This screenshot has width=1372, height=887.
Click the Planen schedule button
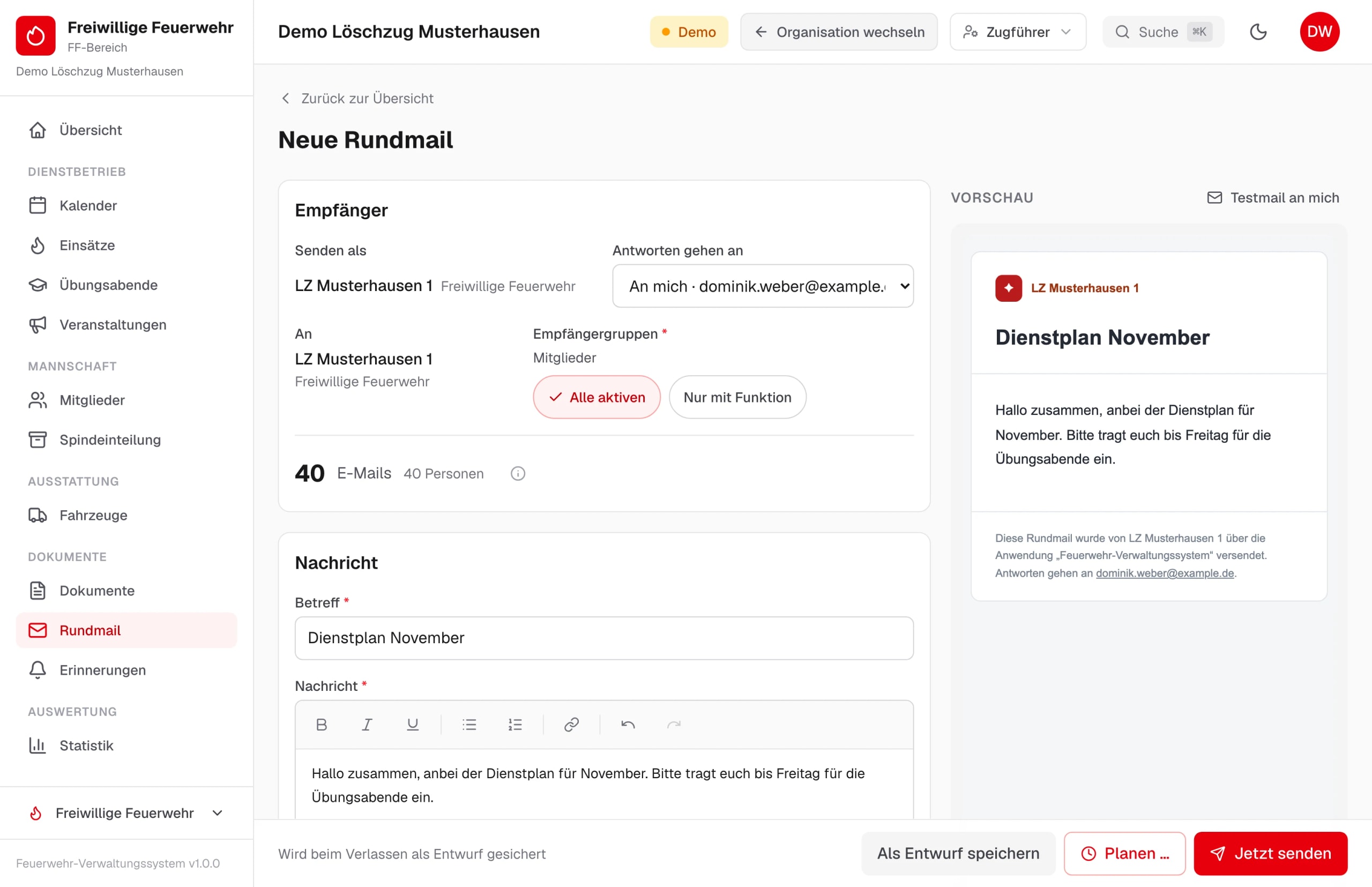[x=1124, y=854]
